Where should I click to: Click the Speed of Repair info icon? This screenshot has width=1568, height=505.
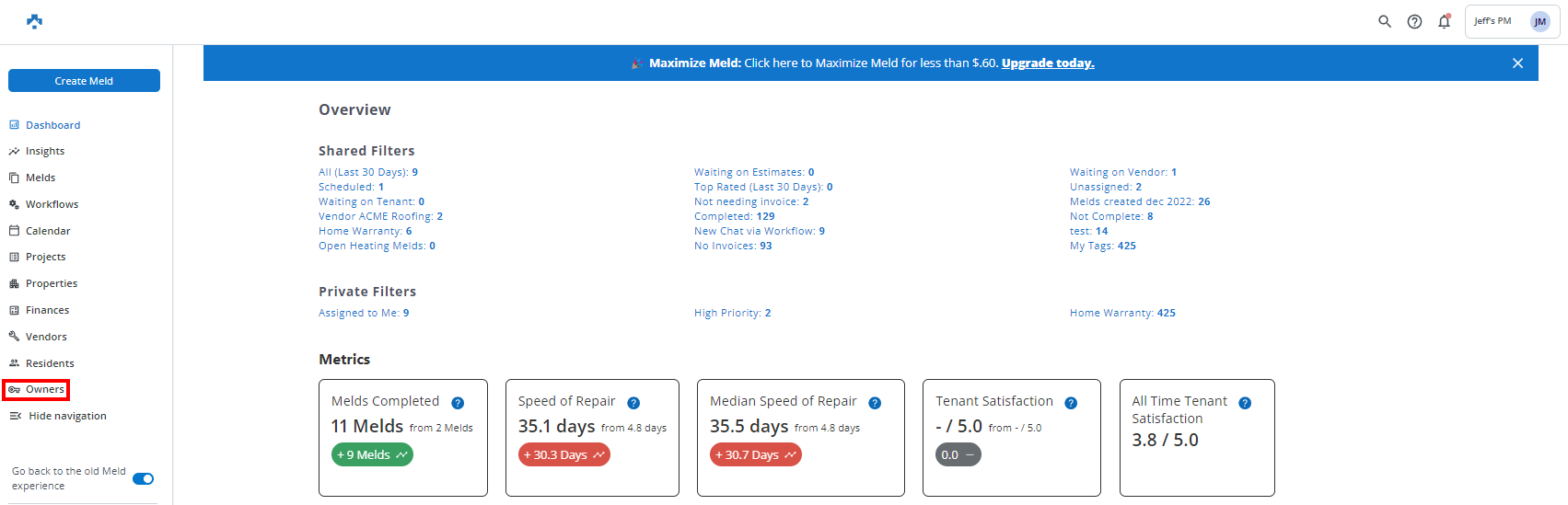click(x=633, y=403)
